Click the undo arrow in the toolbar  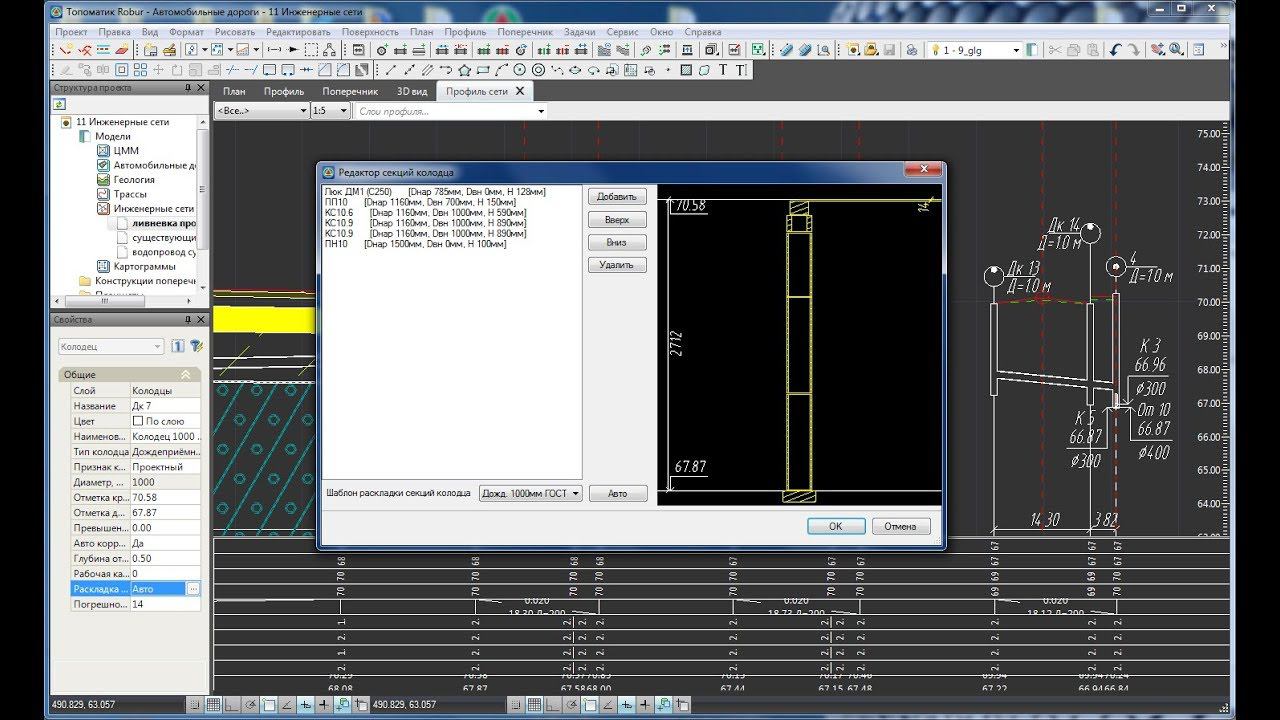tap(1116, 50)
